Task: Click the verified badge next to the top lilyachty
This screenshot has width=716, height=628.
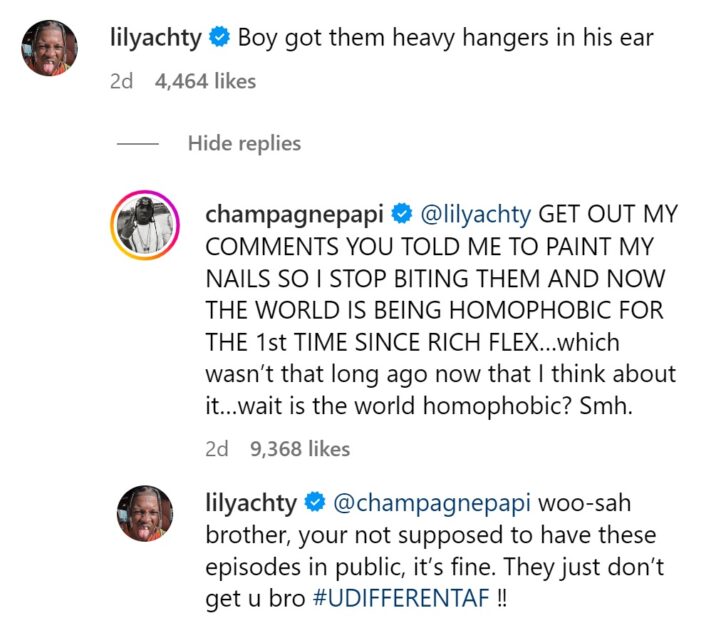Action: coord(219,37)
